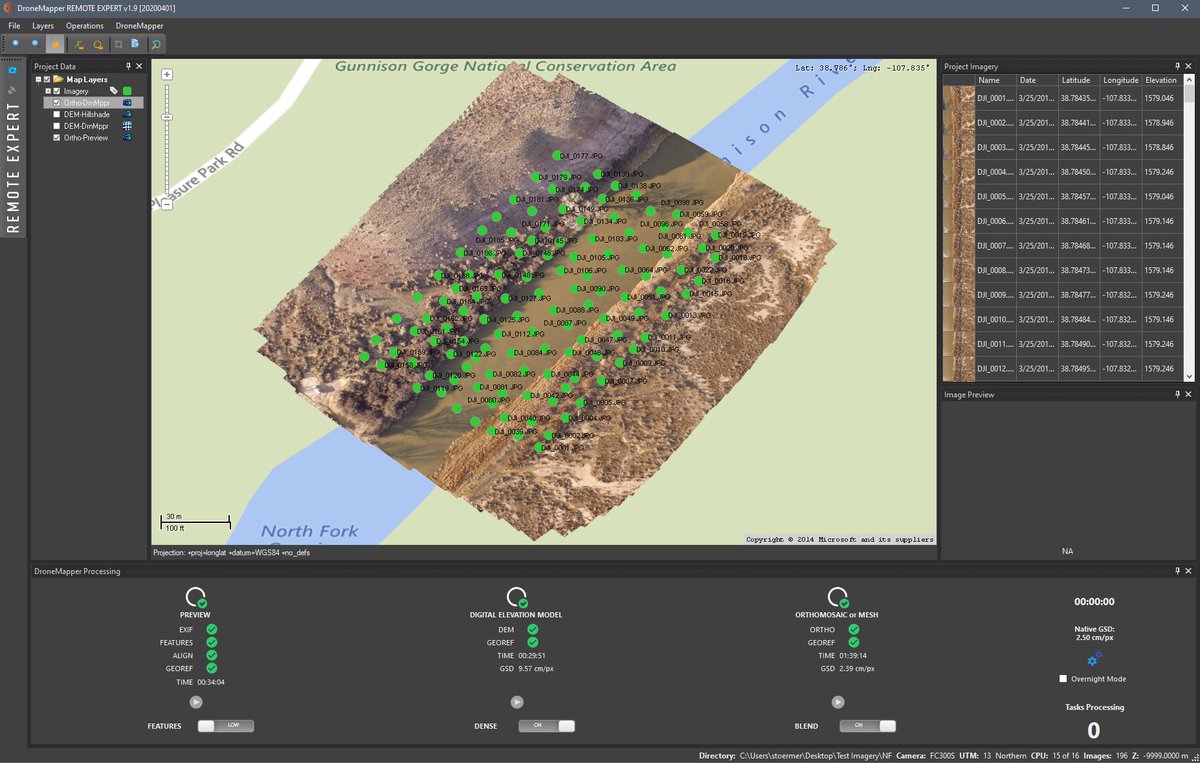Collapse the Map Layers tree node
This screenshot has height=763, width=1200.
[x=38, y=79]
